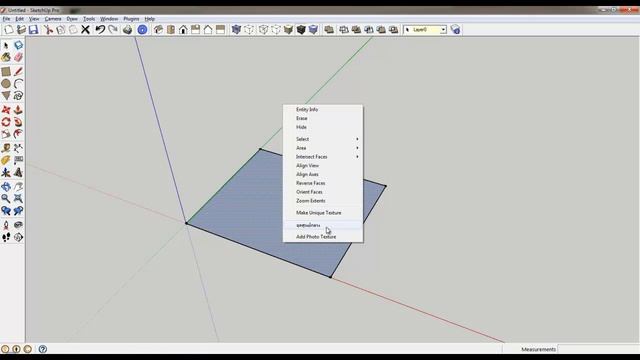Viewport: 640px width, 360px height.
Task: Enable Shaded face style
Action: coord(289,29)
